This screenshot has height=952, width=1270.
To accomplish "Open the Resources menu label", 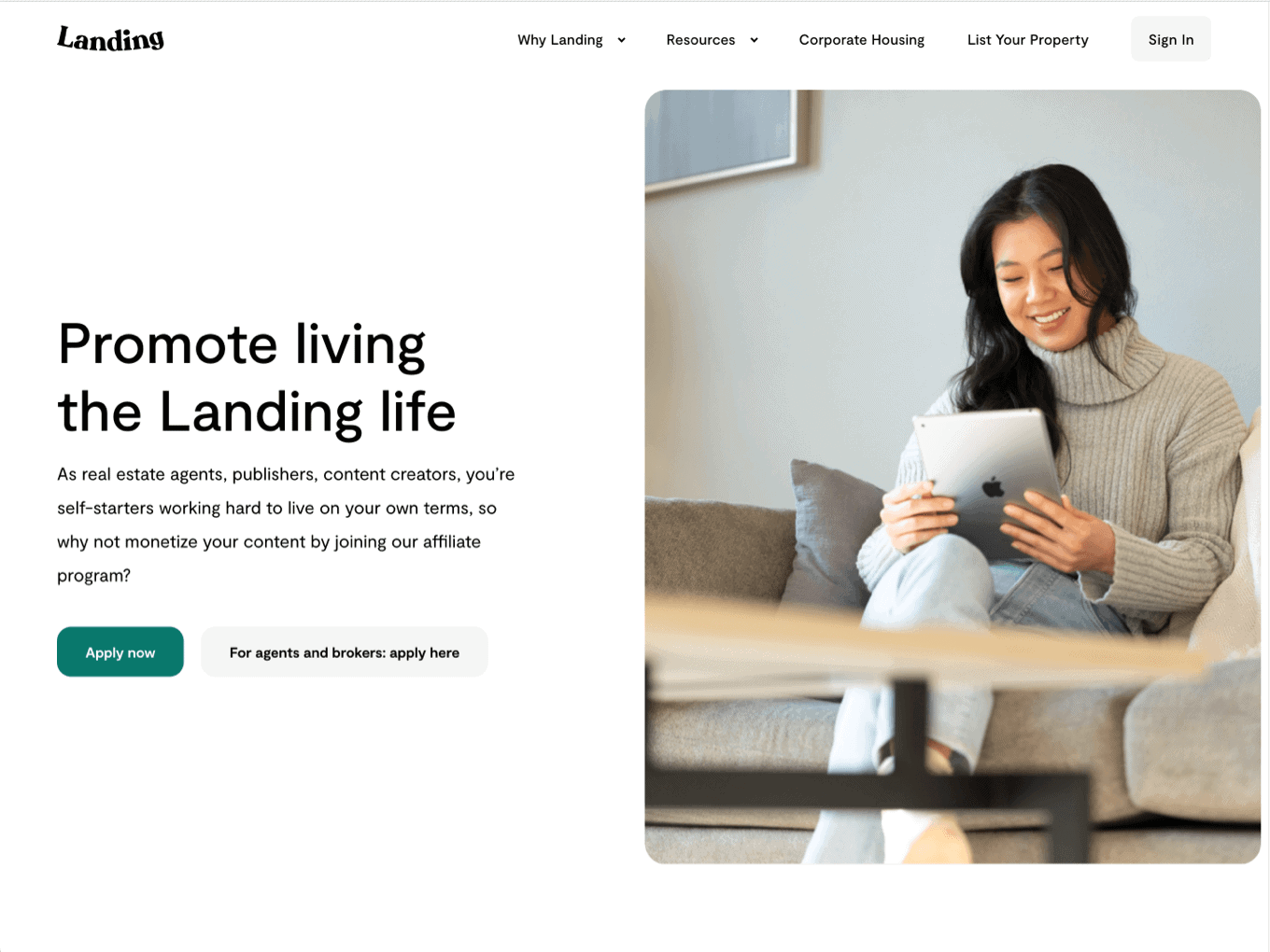I will 700,40.
